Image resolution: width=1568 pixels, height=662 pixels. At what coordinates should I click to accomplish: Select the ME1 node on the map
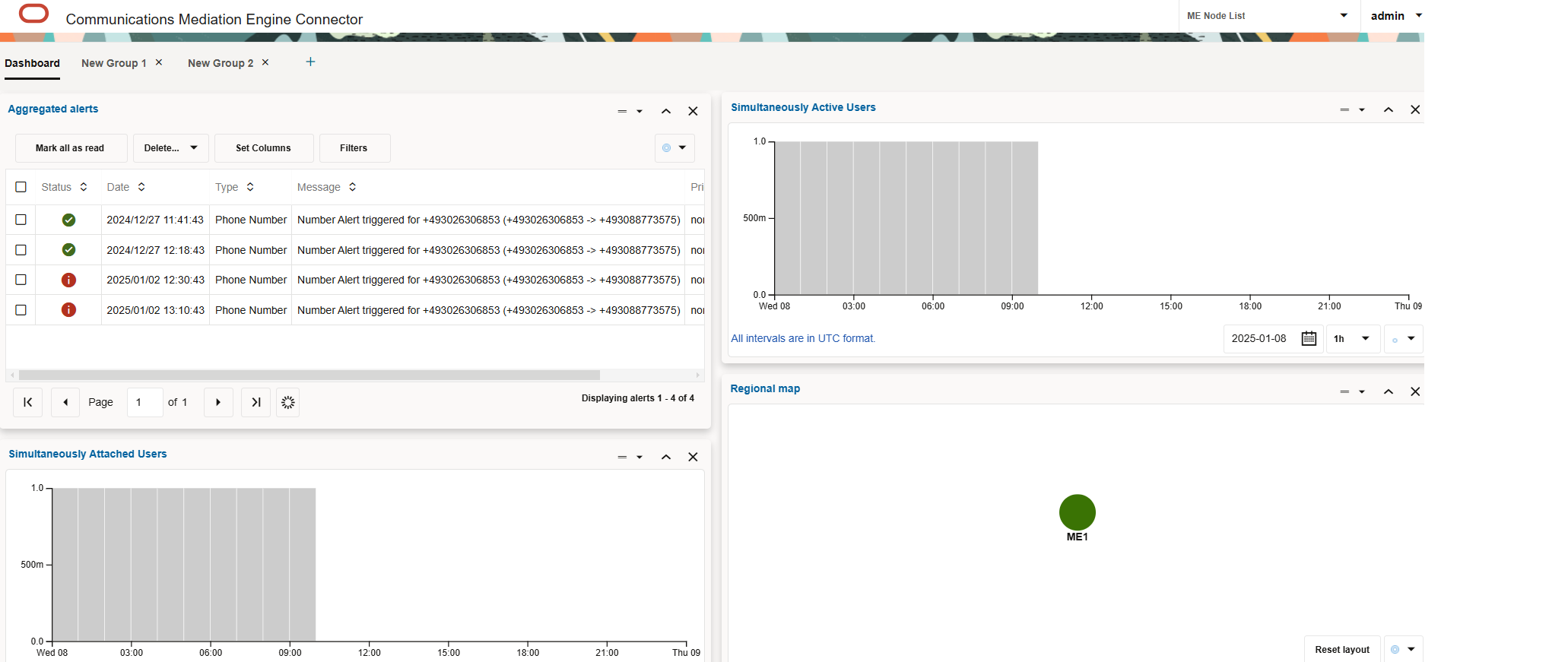1077,512
